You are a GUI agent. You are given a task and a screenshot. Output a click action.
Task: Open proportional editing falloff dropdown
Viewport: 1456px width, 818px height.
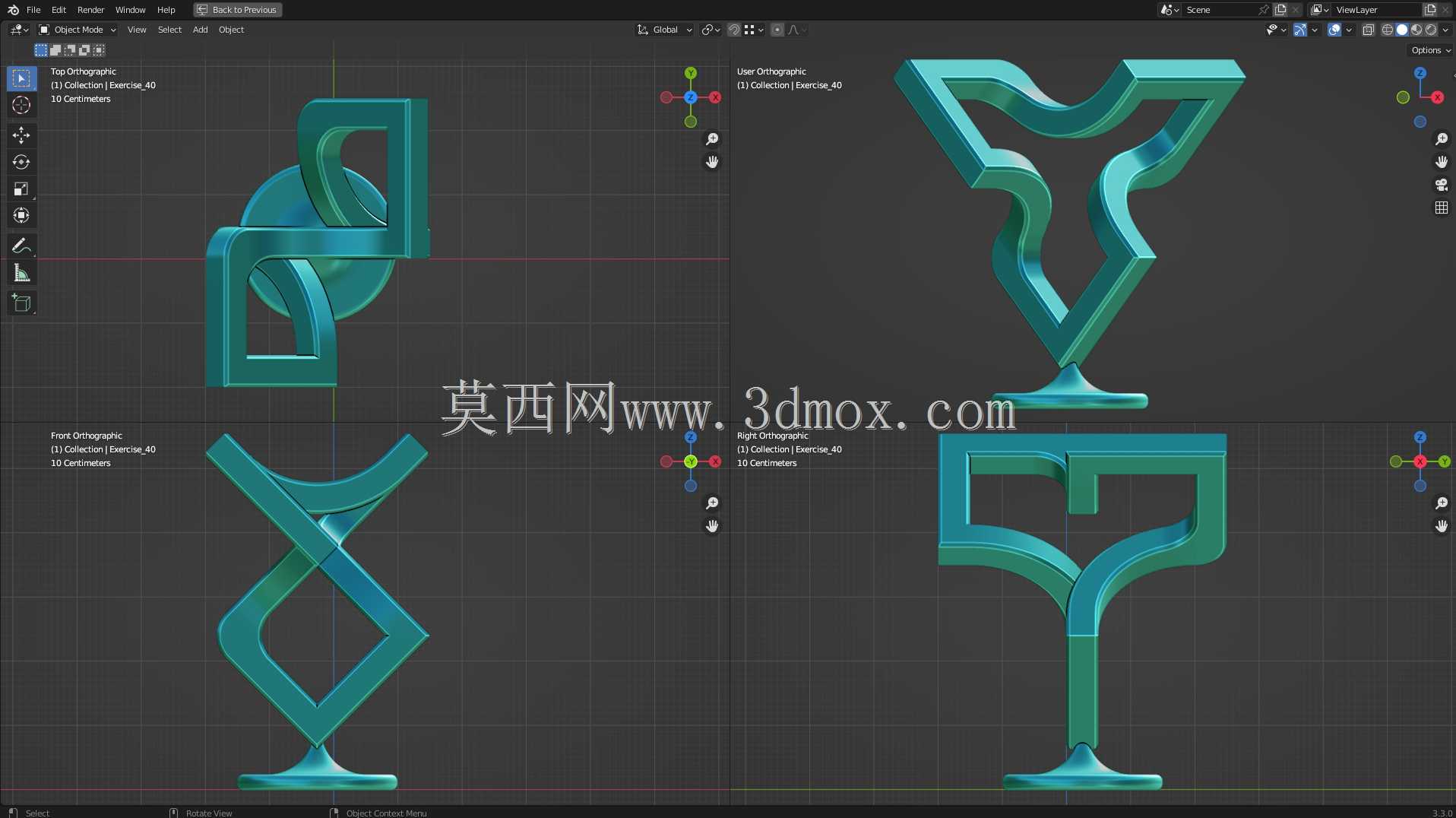[797, 30]
